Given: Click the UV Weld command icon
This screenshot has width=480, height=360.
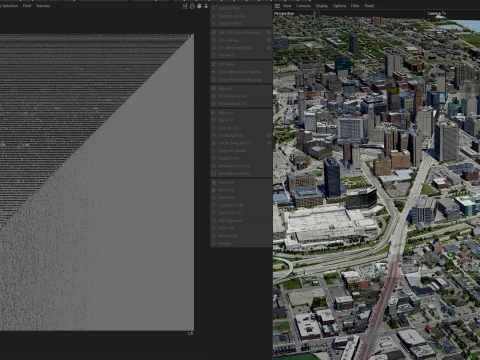Looking at the screenshot, I should [x=214, y=55].
